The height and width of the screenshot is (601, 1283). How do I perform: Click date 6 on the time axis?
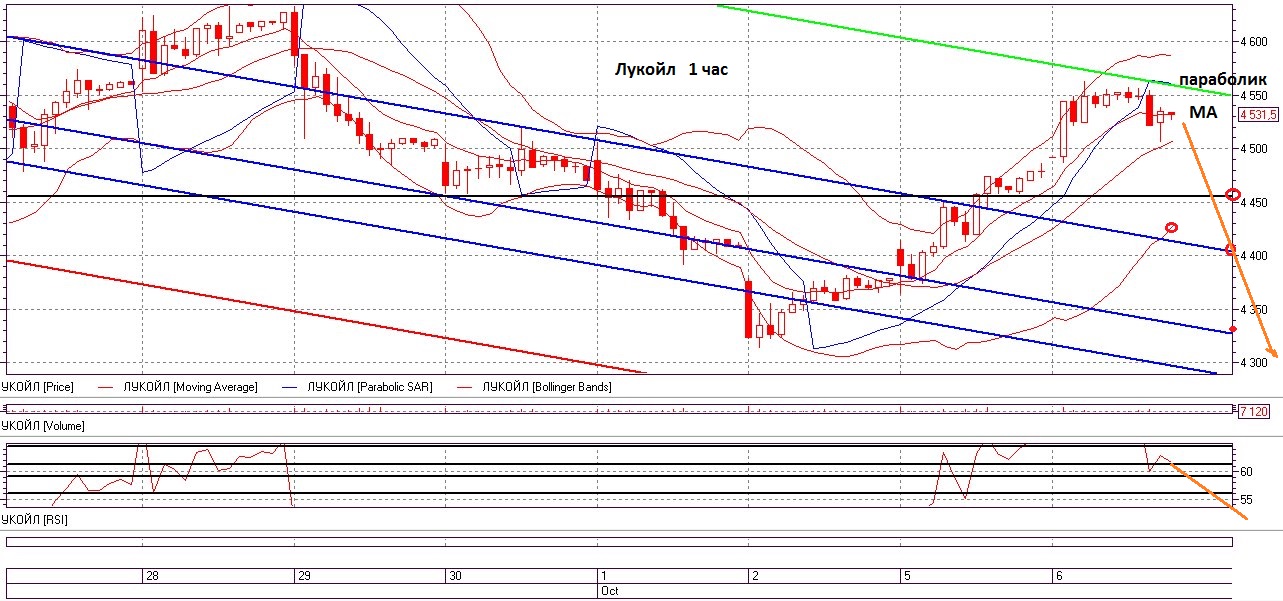pyautogui.click(x=1059, y=577)
